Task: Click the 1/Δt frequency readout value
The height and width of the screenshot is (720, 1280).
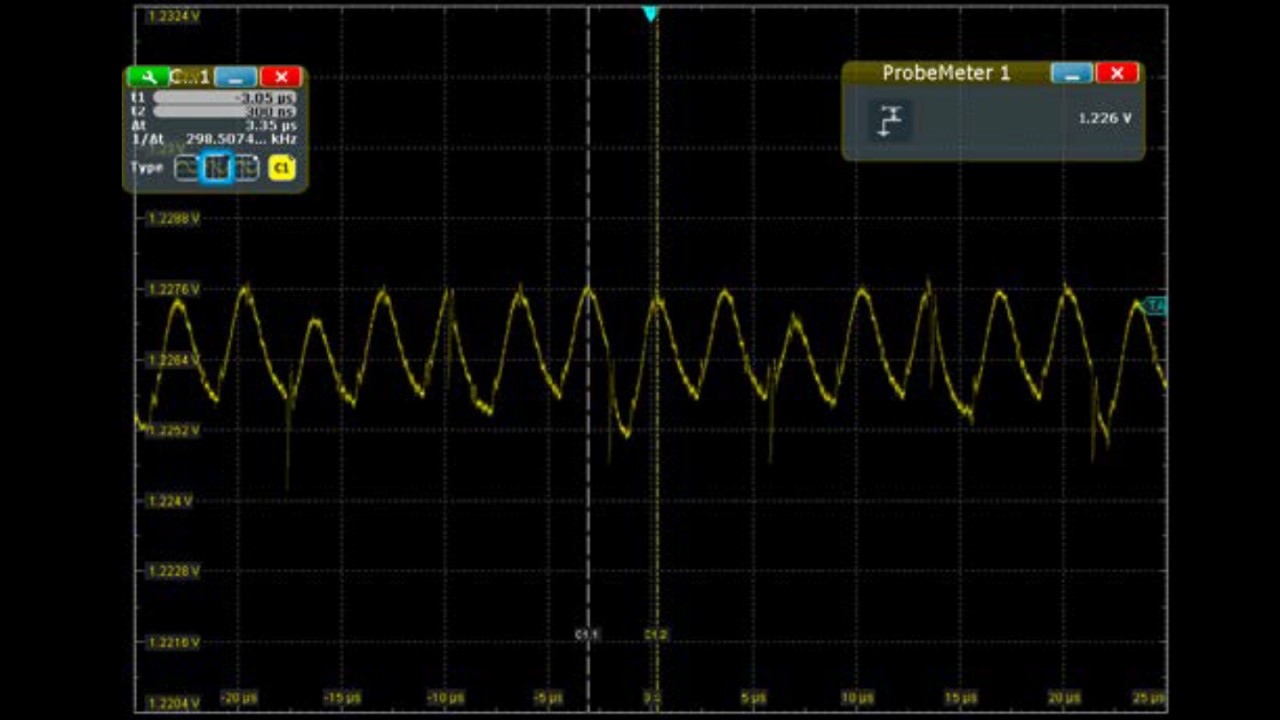Action: (x=241, y=139)
